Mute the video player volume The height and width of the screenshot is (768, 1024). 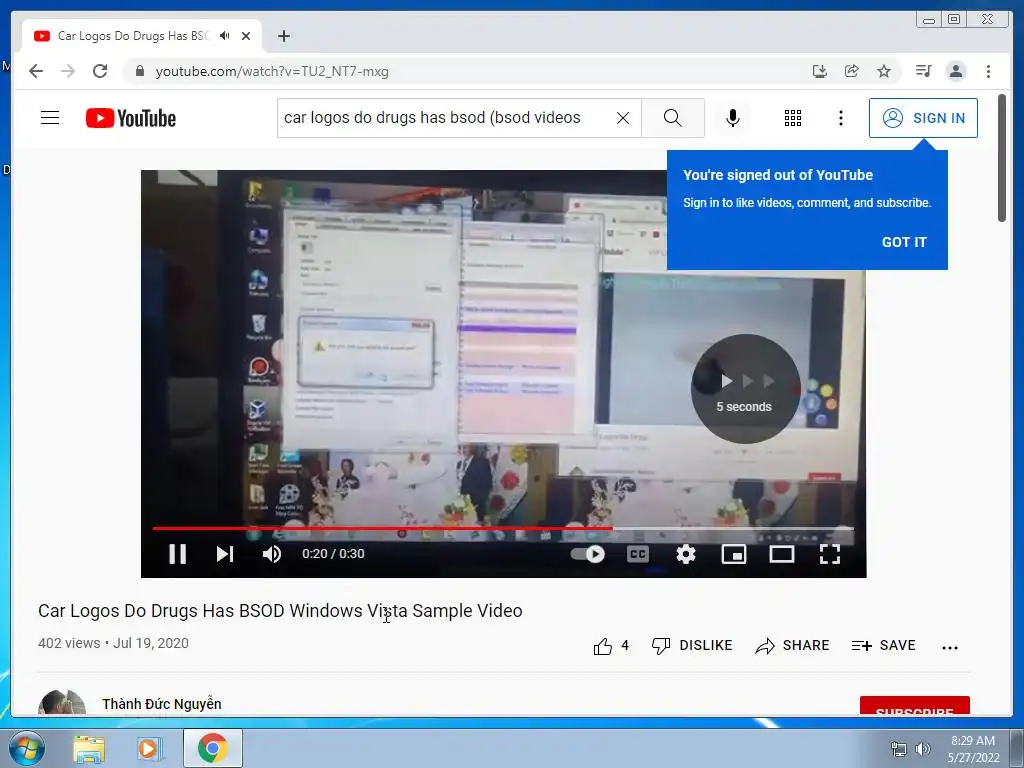[x=272, y=554]
